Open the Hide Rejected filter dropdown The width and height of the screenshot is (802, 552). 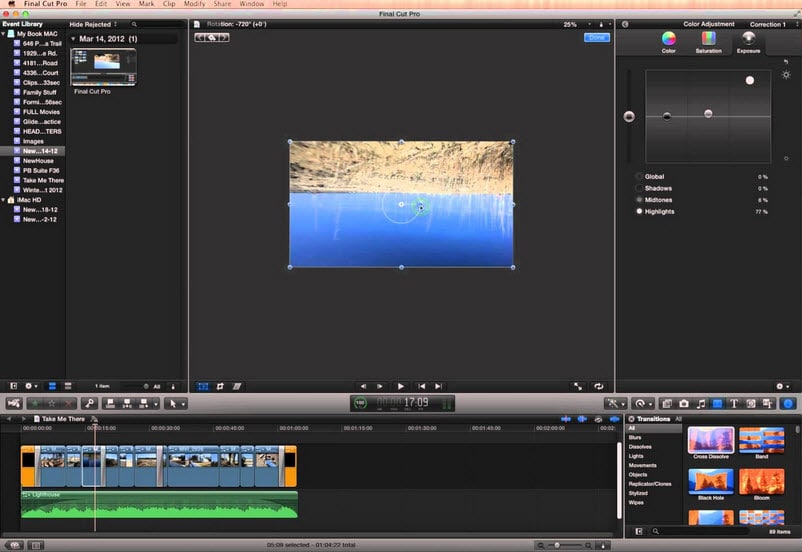[x=94, y=24]
